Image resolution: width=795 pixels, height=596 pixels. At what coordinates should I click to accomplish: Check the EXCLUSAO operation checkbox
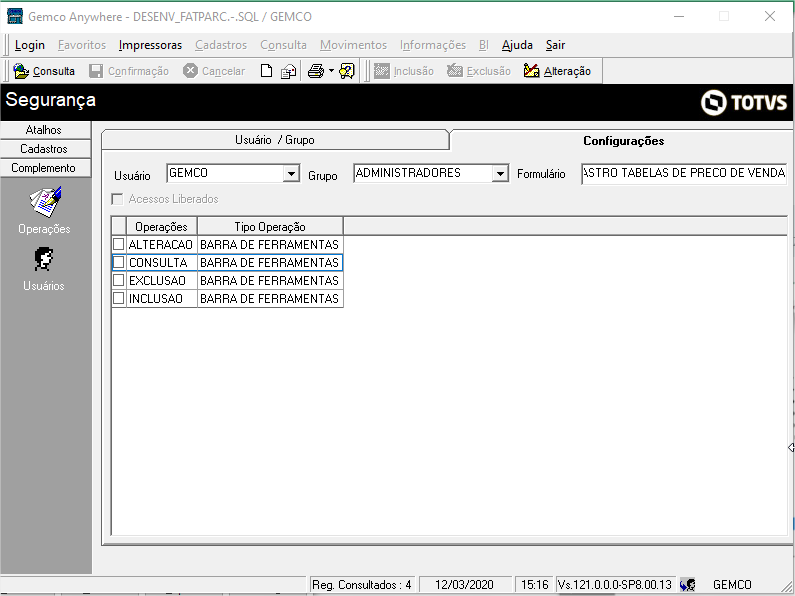(x=119, y=280)
